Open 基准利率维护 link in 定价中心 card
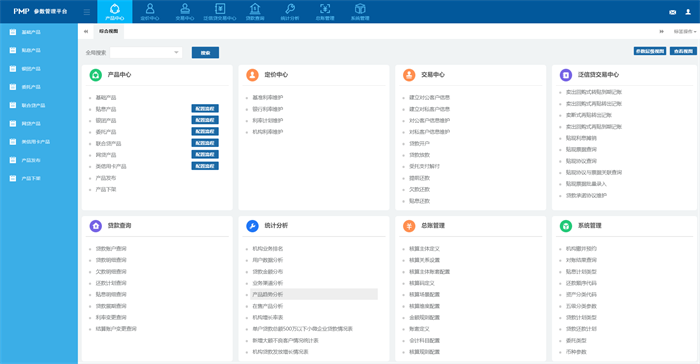Screen dimensions: 700x364 [x=267, y=97]
